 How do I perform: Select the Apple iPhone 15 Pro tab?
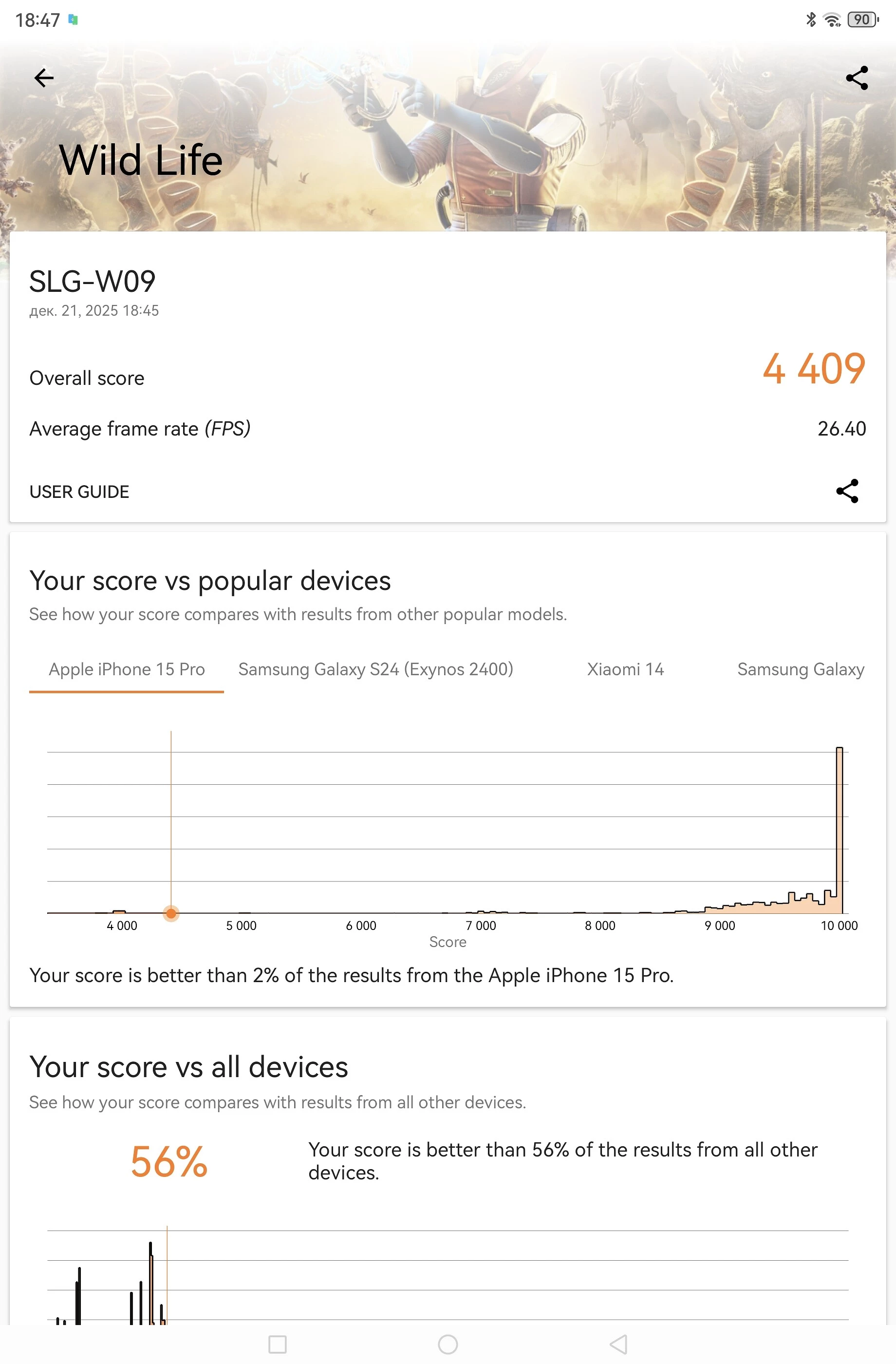coord(127,669)
